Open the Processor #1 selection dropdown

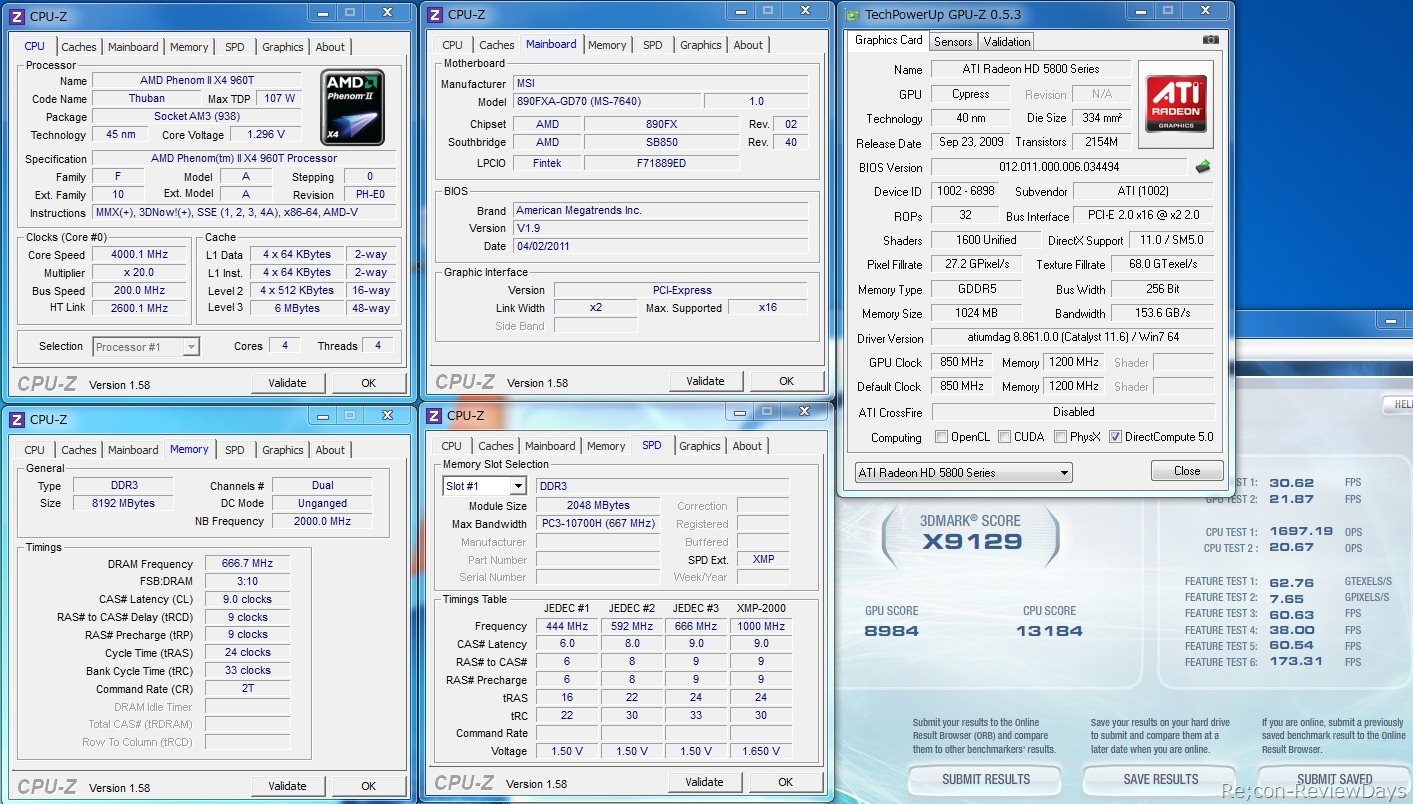[x=146, y=347]
